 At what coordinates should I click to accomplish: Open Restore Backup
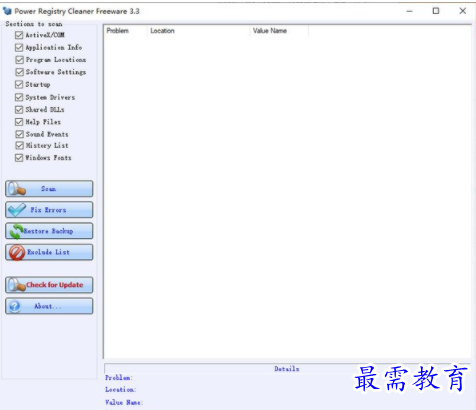click(49, 231)
